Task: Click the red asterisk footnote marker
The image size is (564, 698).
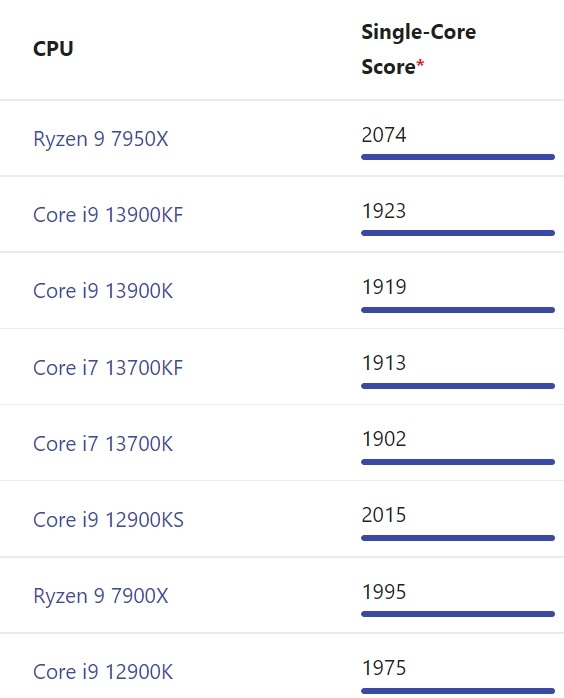Action: [420, 64]
